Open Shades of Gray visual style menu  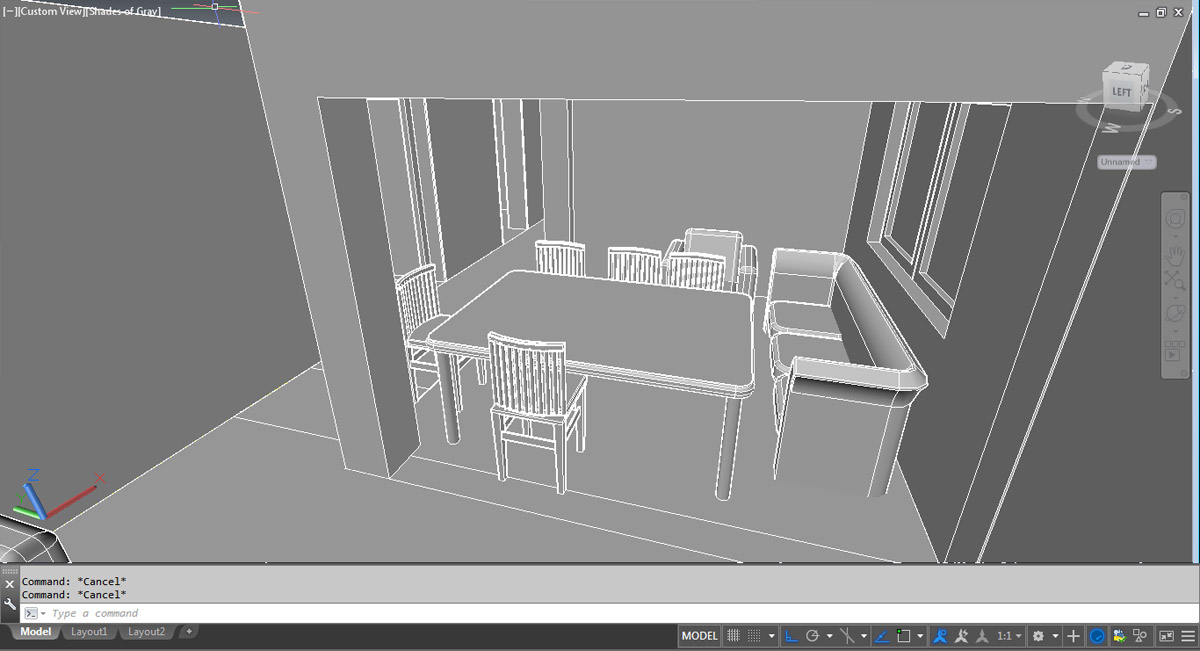125,11
